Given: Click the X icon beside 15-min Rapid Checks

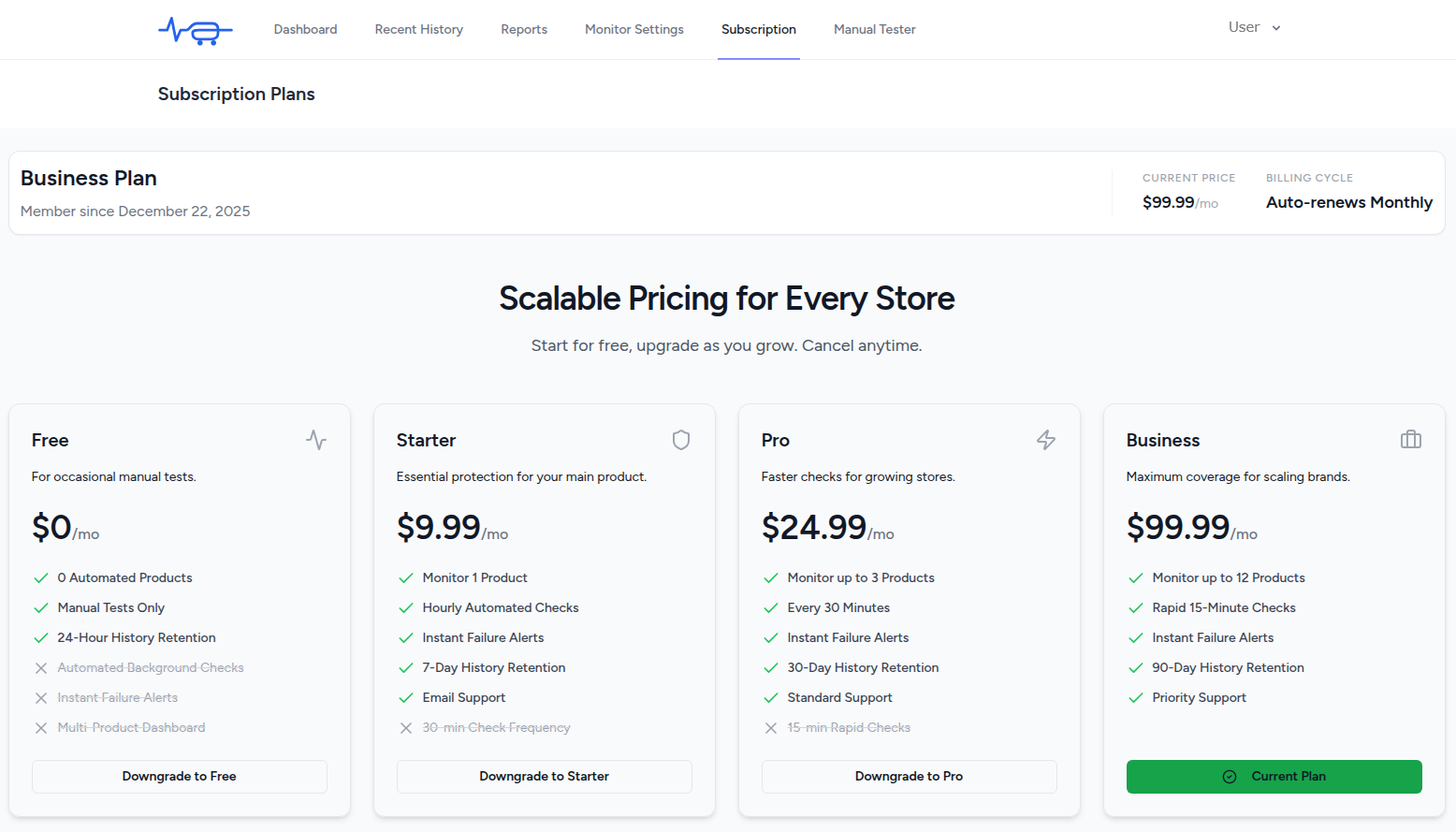Looking at the screenshot, I should pyautogui.click(x=771, y=728).
